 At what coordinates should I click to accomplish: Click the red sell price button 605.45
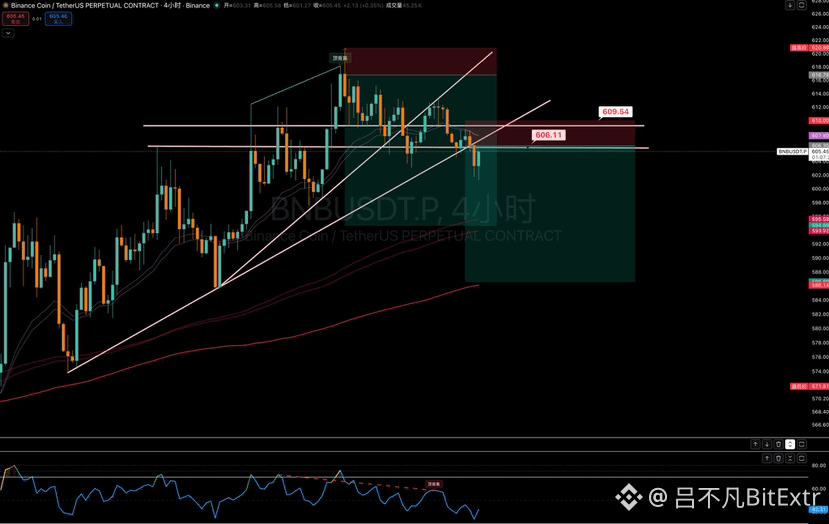tap(15, 19)
